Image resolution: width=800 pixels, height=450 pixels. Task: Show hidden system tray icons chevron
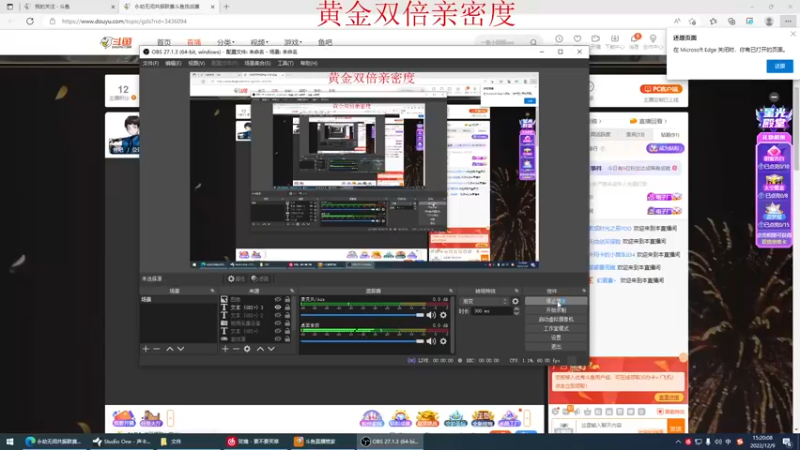[x=678, y=442]
